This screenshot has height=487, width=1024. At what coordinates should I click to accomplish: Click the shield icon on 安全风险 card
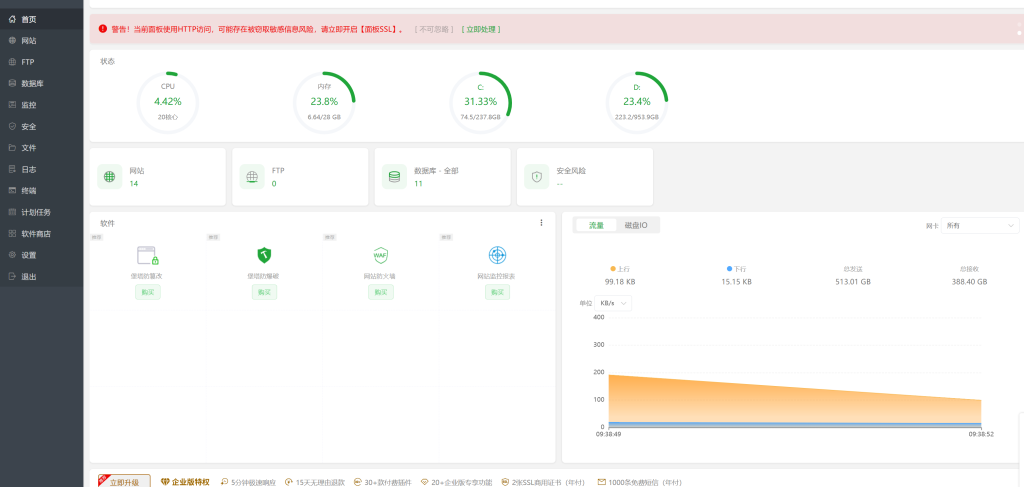[537, 177]
